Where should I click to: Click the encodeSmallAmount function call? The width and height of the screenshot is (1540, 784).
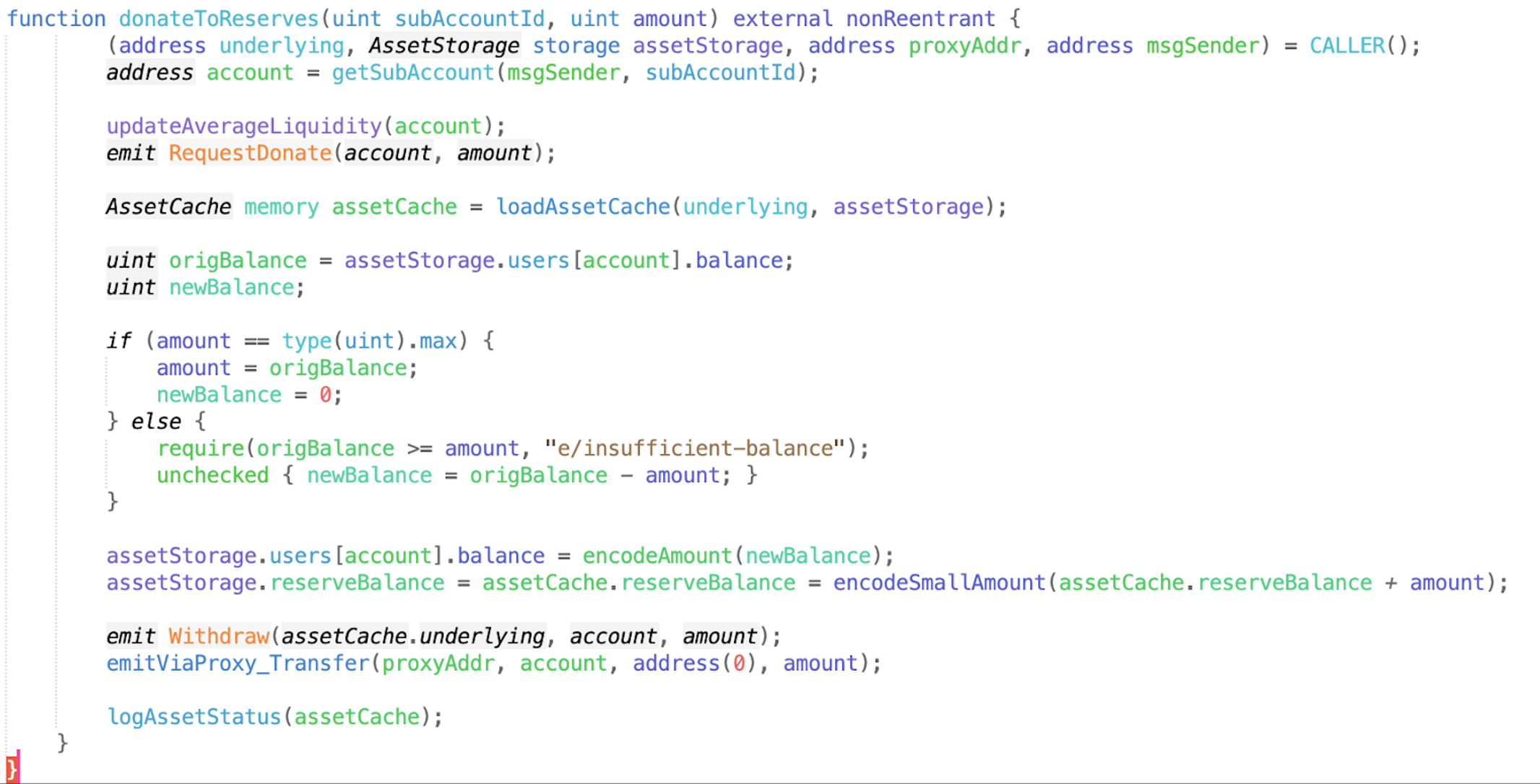[938, 583]
